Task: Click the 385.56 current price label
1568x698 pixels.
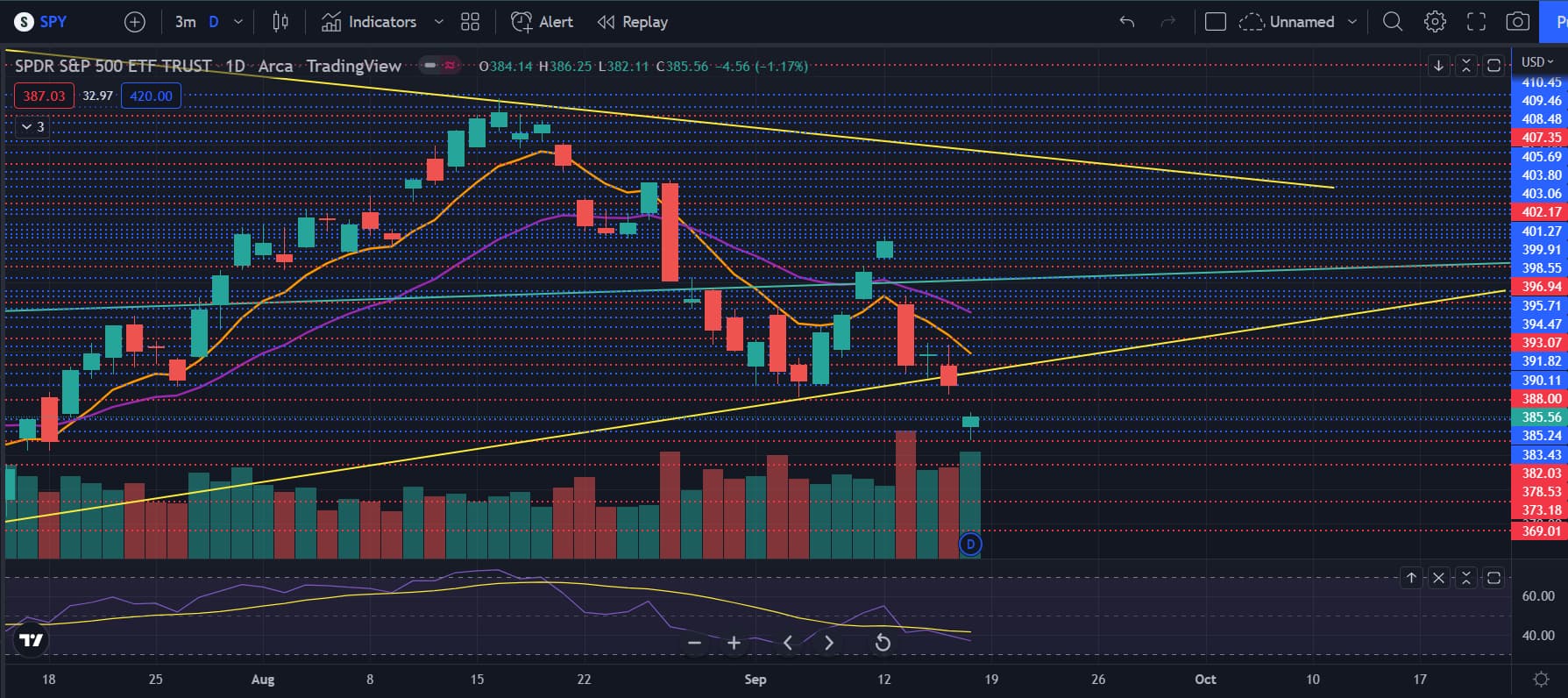Action: pos(1540,417)
